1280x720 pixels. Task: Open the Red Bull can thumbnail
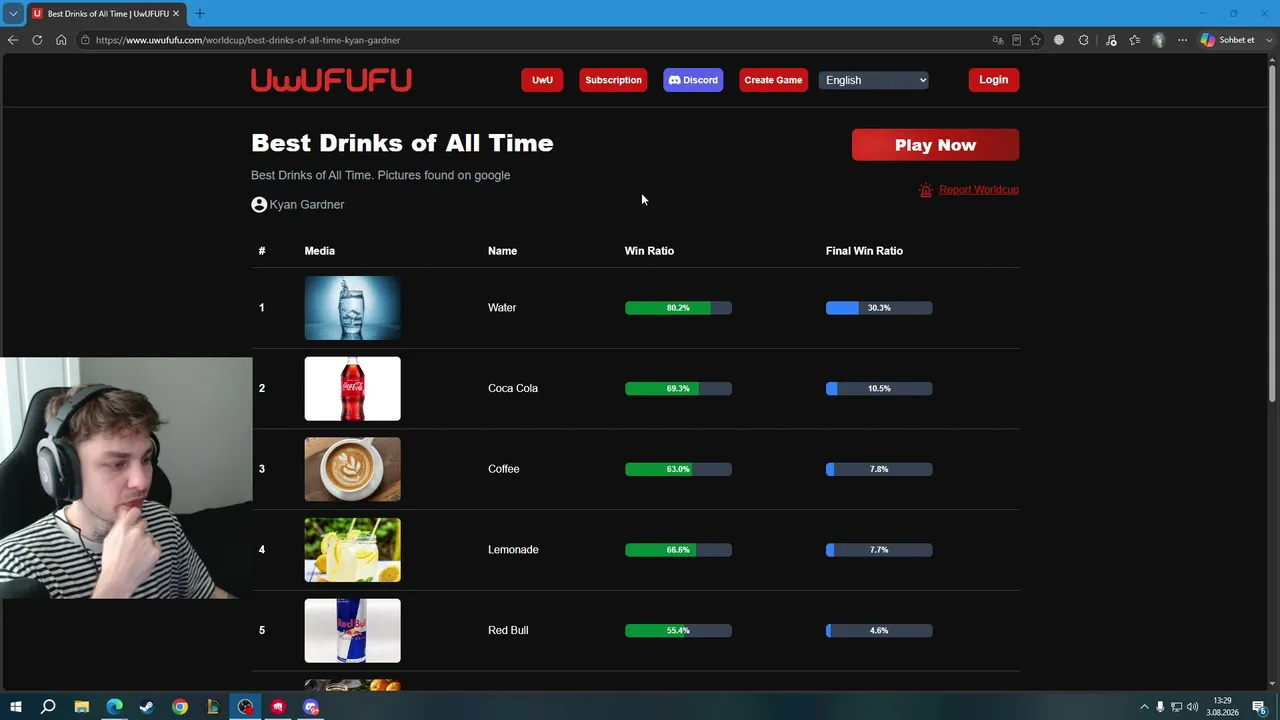coord(352,631)
